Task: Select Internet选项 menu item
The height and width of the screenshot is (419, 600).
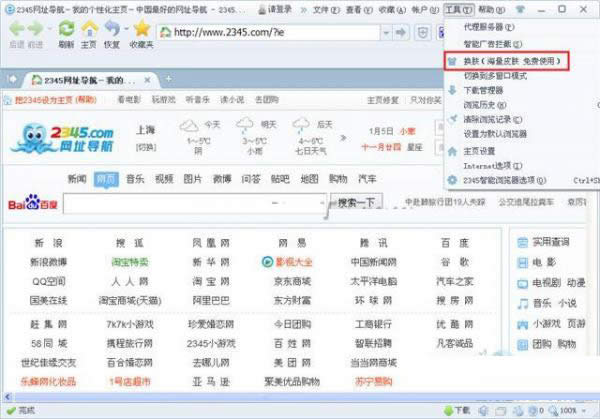Action: [493, 166]
